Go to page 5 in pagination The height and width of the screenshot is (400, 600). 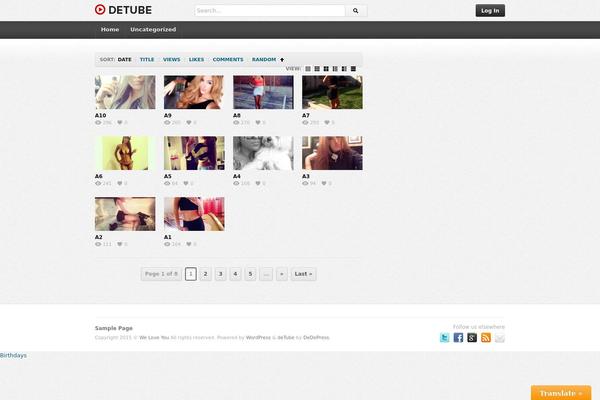coord(250,274)
